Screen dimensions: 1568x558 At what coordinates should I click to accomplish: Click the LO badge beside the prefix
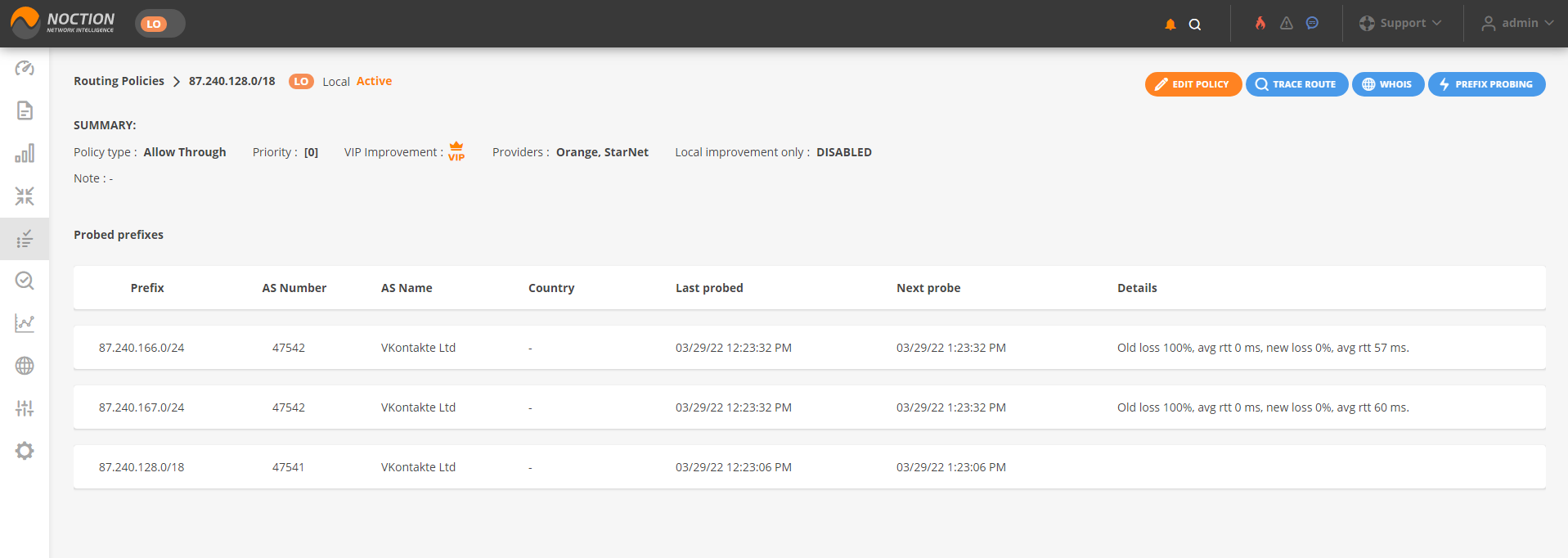coord(301,81)
